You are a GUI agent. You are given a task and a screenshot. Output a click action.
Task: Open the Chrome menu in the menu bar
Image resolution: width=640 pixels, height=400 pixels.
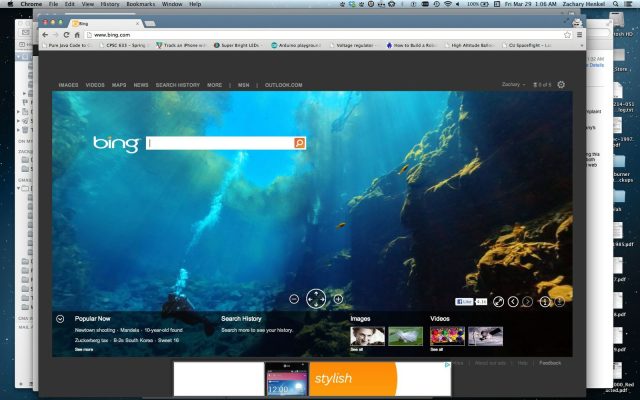pyautogui.click(x=31, y=4)
